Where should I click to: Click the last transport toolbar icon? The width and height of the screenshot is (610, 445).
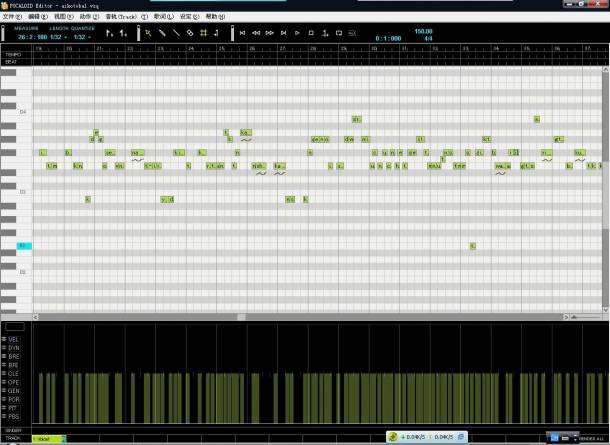[x=352, y=33]
